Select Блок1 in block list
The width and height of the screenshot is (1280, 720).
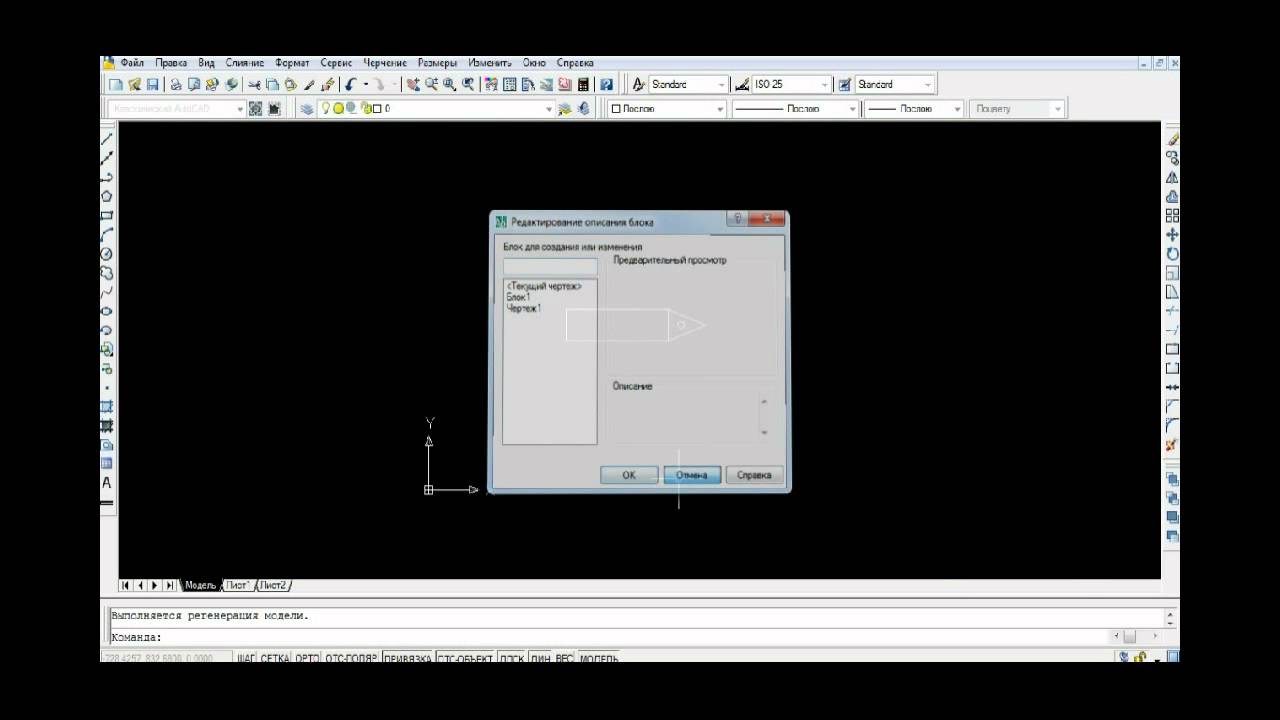[518, 297]
